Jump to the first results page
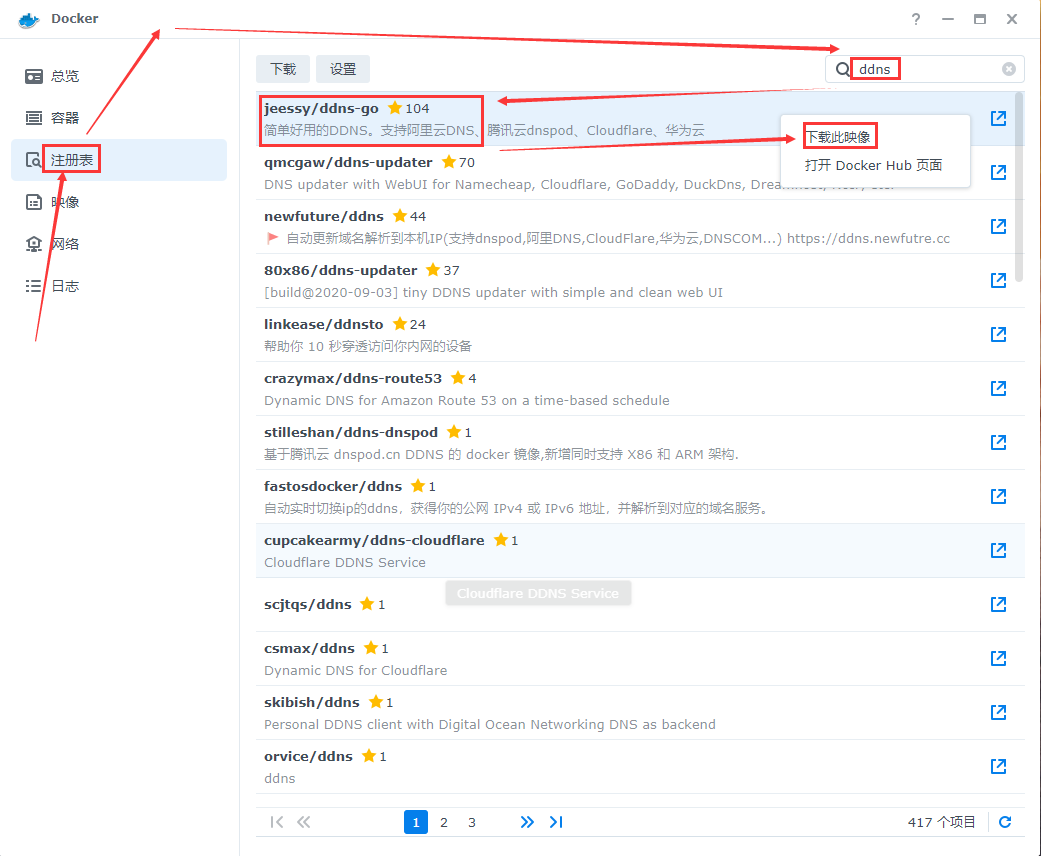Viewport: 1041px width, 856px height. pos(277,822)
